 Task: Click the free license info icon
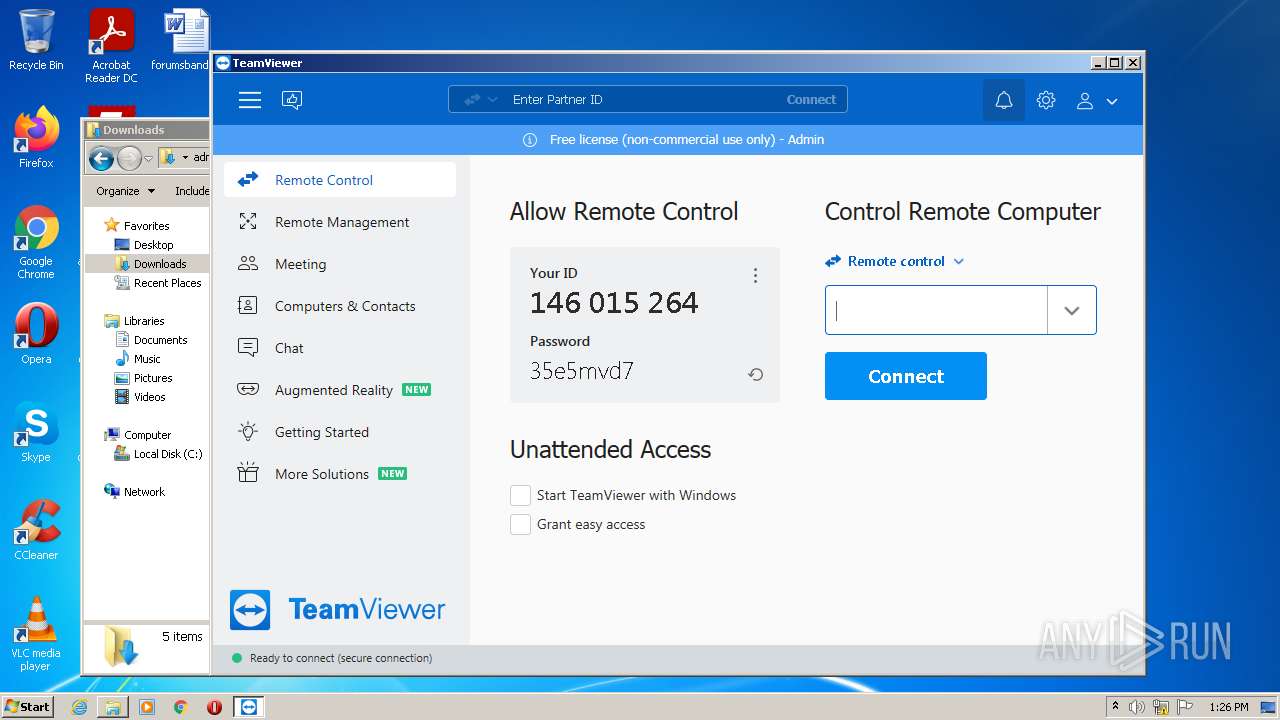pyautogui.click(x=530, y=140)
